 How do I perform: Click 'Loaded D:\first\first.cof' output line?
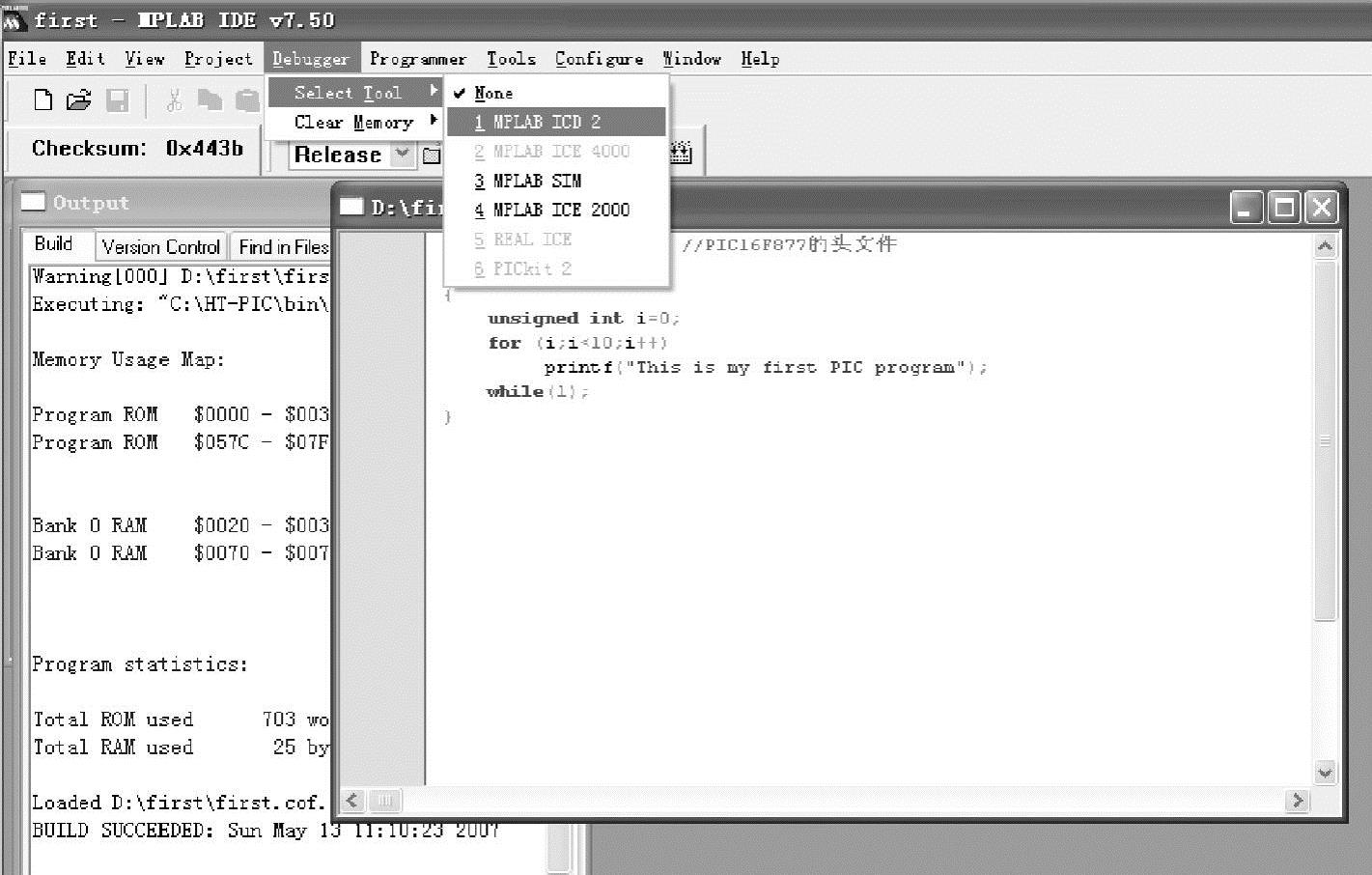click(x=181, y=803)
